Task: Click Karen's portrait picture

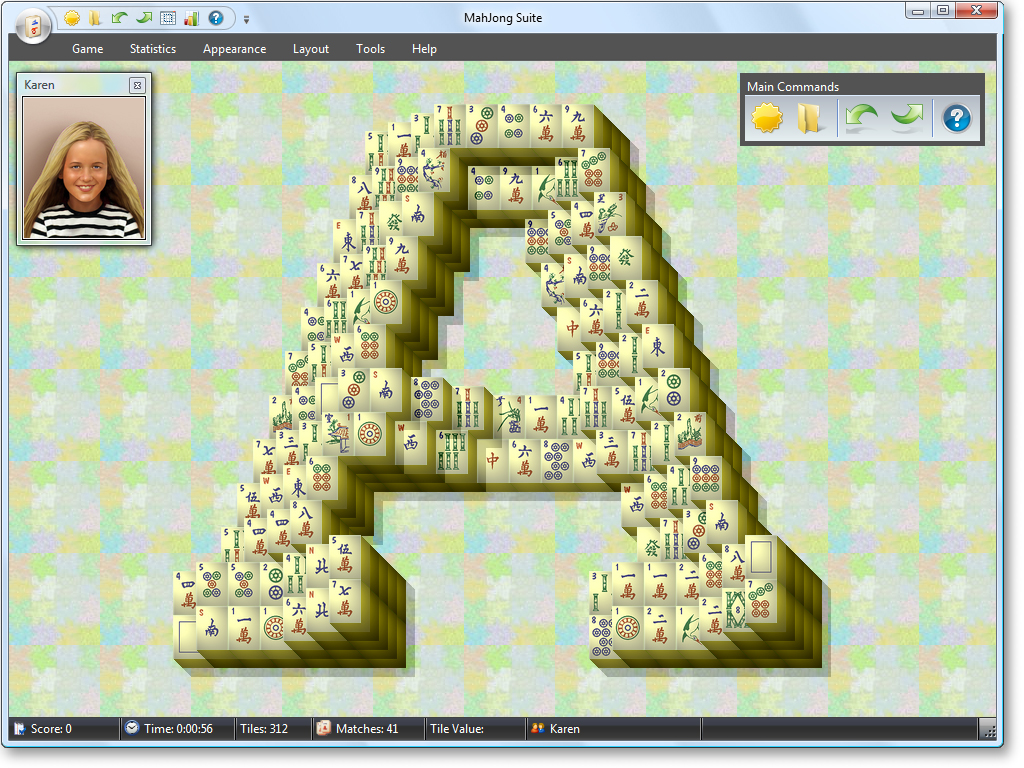Action: 84,168
